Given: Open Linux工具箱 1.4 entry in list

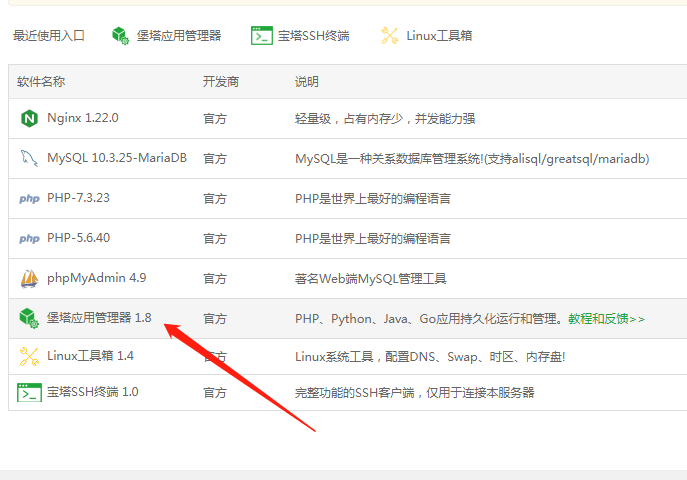Looking at the screenshot, I should coord(90,356).
